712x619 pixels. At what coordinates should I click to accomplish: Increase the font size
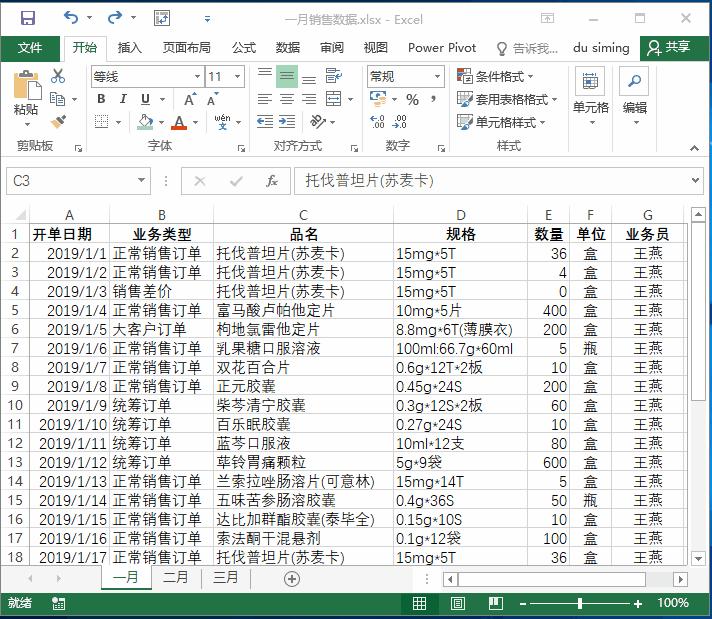pos(190,99)
